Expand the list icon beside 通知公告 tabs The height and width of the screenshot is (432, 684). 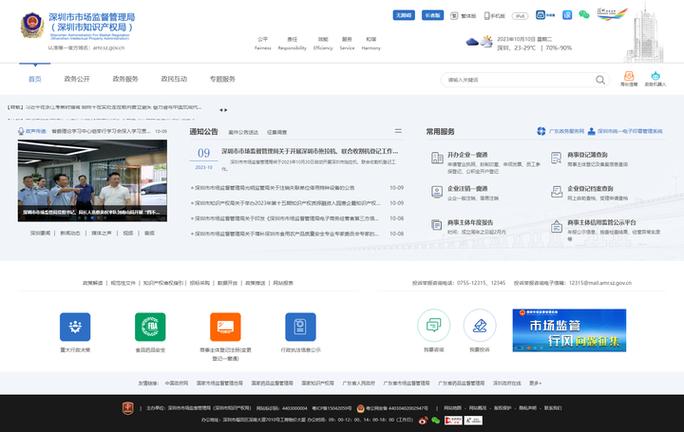click(398, 131)
